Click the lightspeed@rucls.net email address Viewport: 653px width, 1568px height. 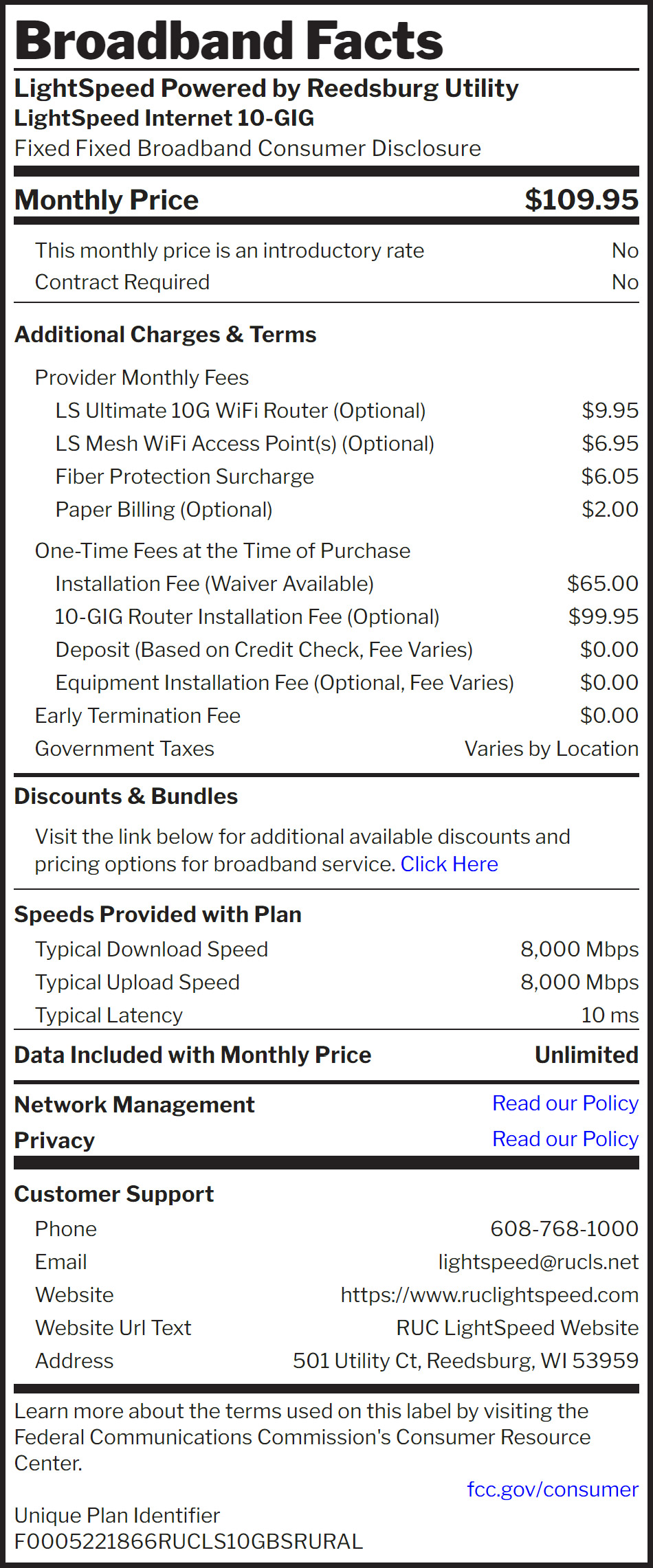(538, 1262)
